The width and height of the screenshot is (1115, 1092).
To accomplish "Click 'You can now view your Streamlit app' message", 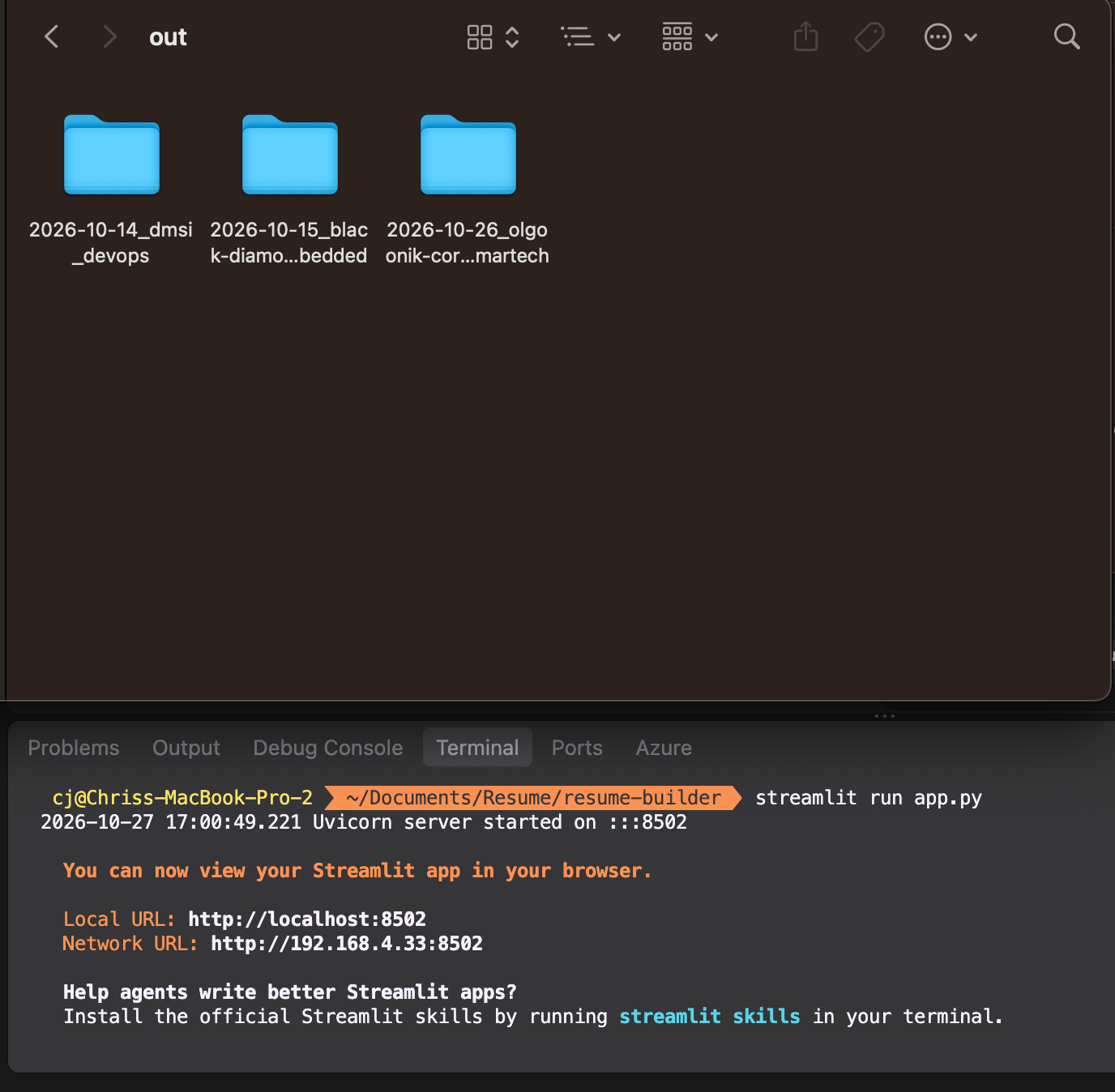I will point(357,871).
